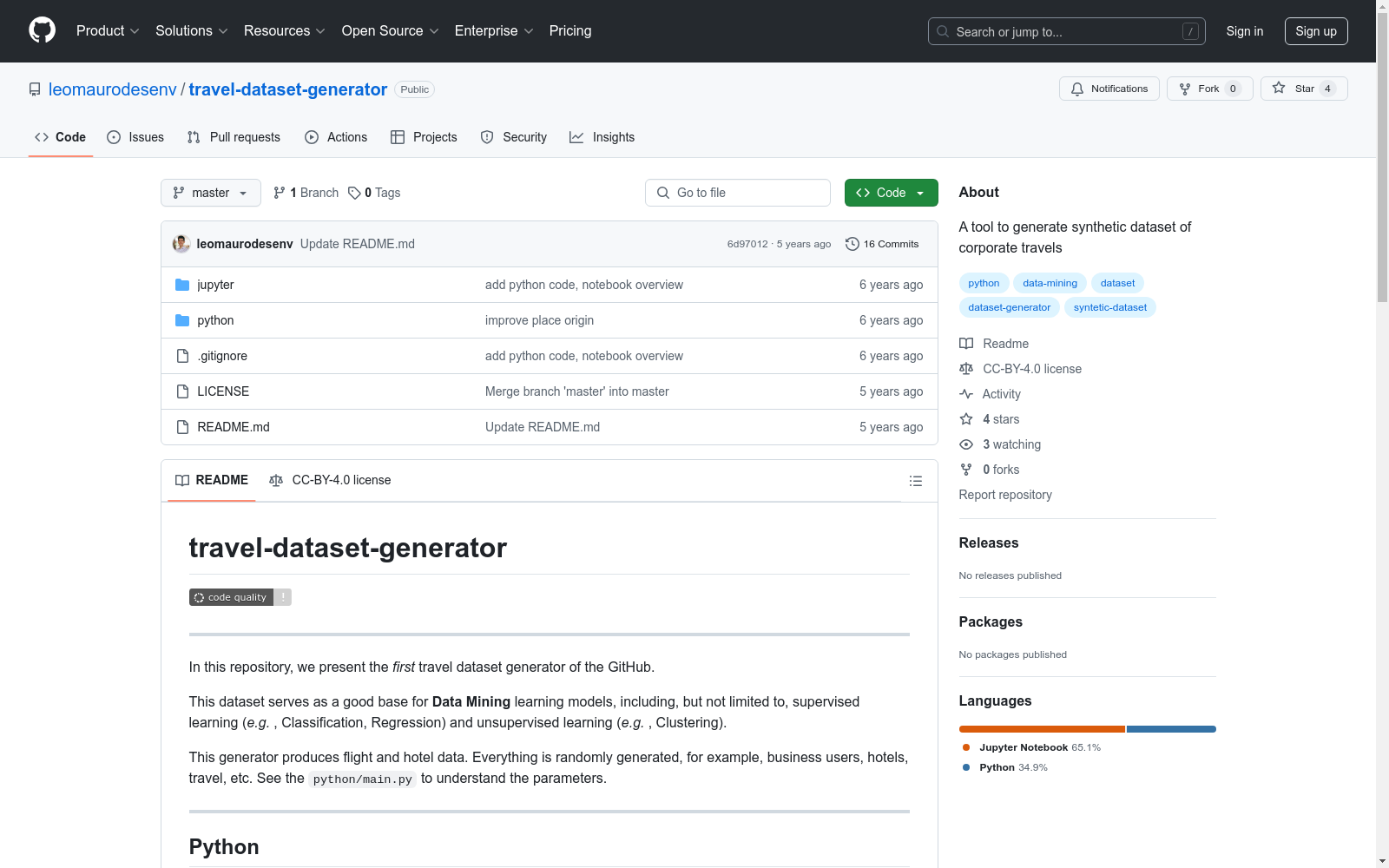Click the scale icon beside CC-BY-4.0 license

966,369
